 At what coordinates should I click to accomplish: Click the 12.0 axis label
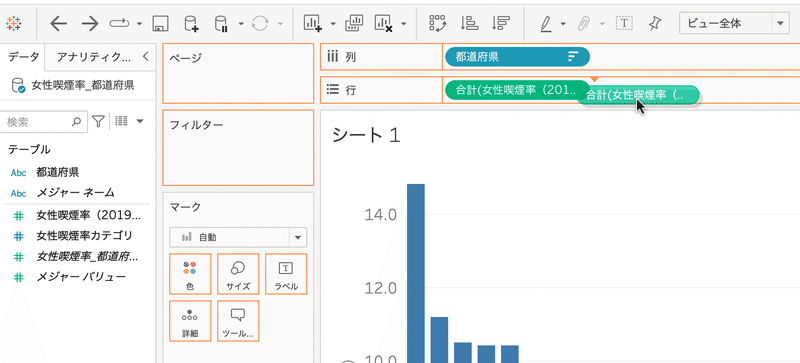click(381, 289)
